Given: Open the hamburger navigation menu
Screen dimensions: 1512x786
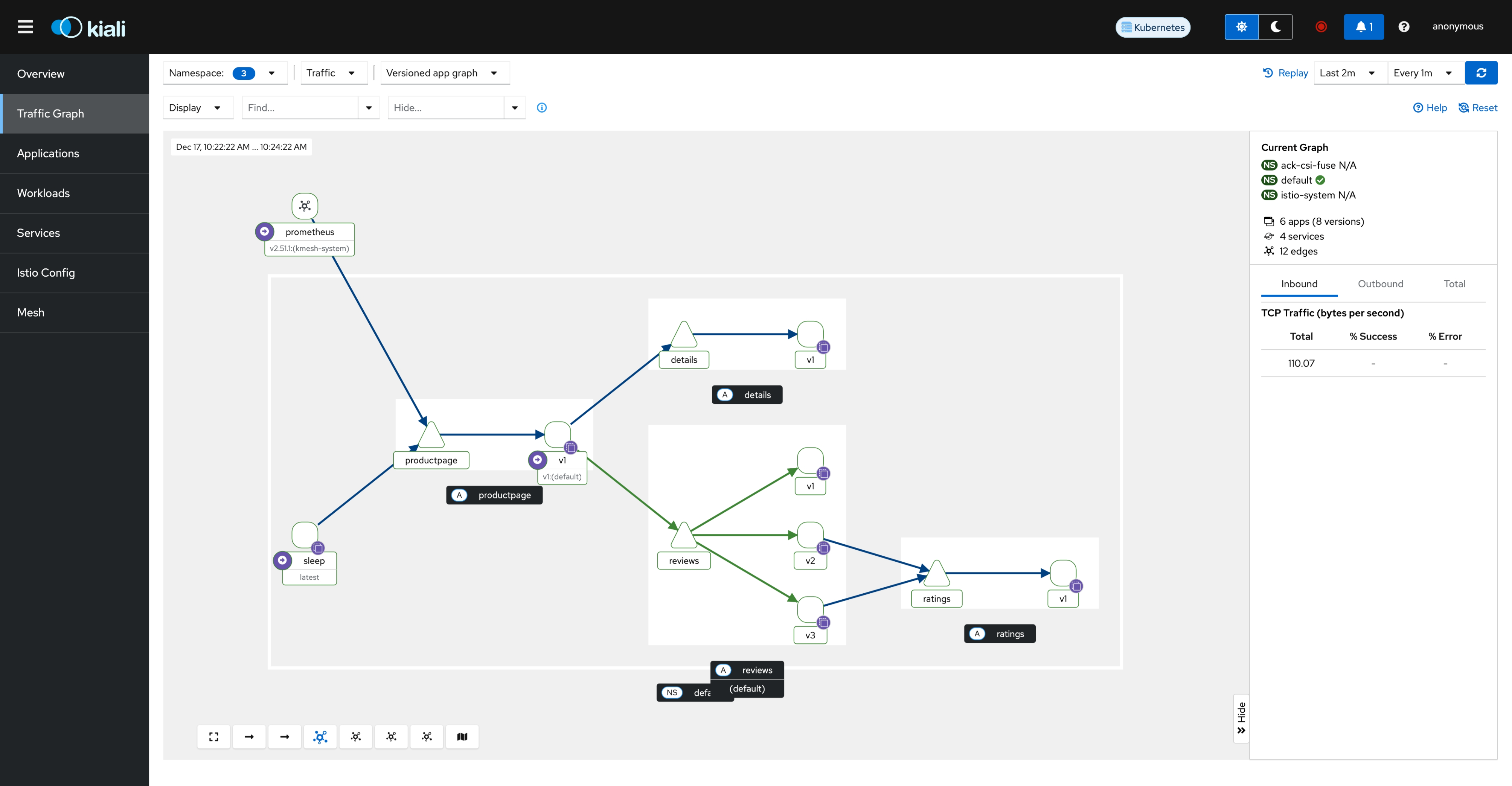Looking at the screenshot, I should pos(25,27).
